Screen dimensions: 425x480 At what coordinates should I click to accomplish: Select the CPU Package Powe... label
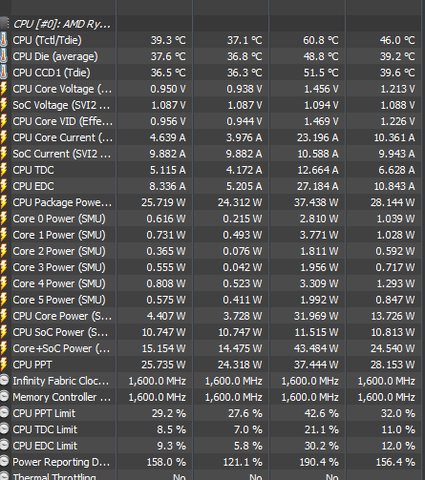click(x=62, y=203)
